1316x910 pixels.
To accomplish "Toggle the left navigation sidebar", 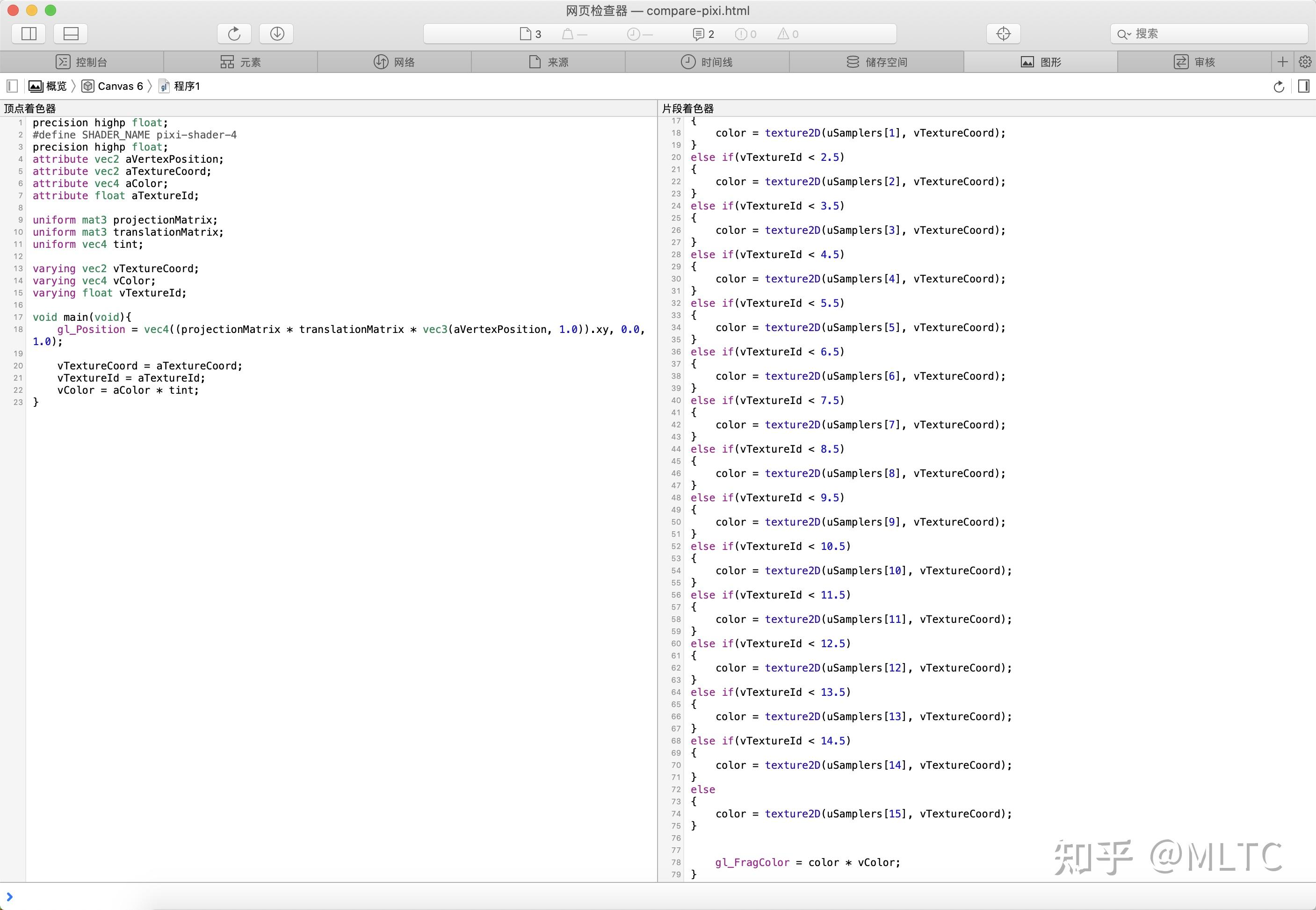I will pyautogui.click(x=13, y=86).
